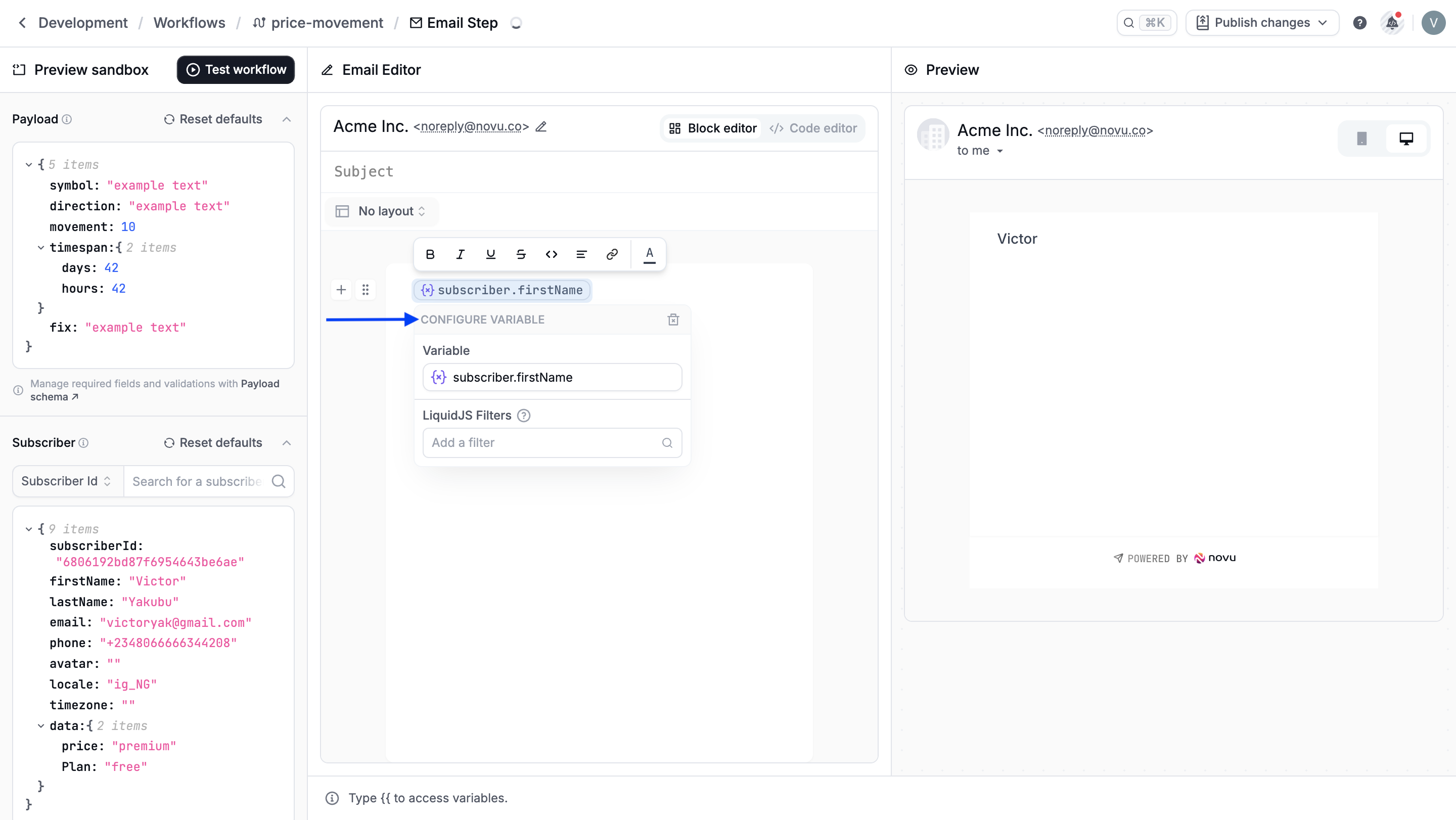Image resolution: width=1456 pixels, height=820 pixels.
Task: Expand the 'to me' recipient dropdown
Action: [x=980, y=150]
